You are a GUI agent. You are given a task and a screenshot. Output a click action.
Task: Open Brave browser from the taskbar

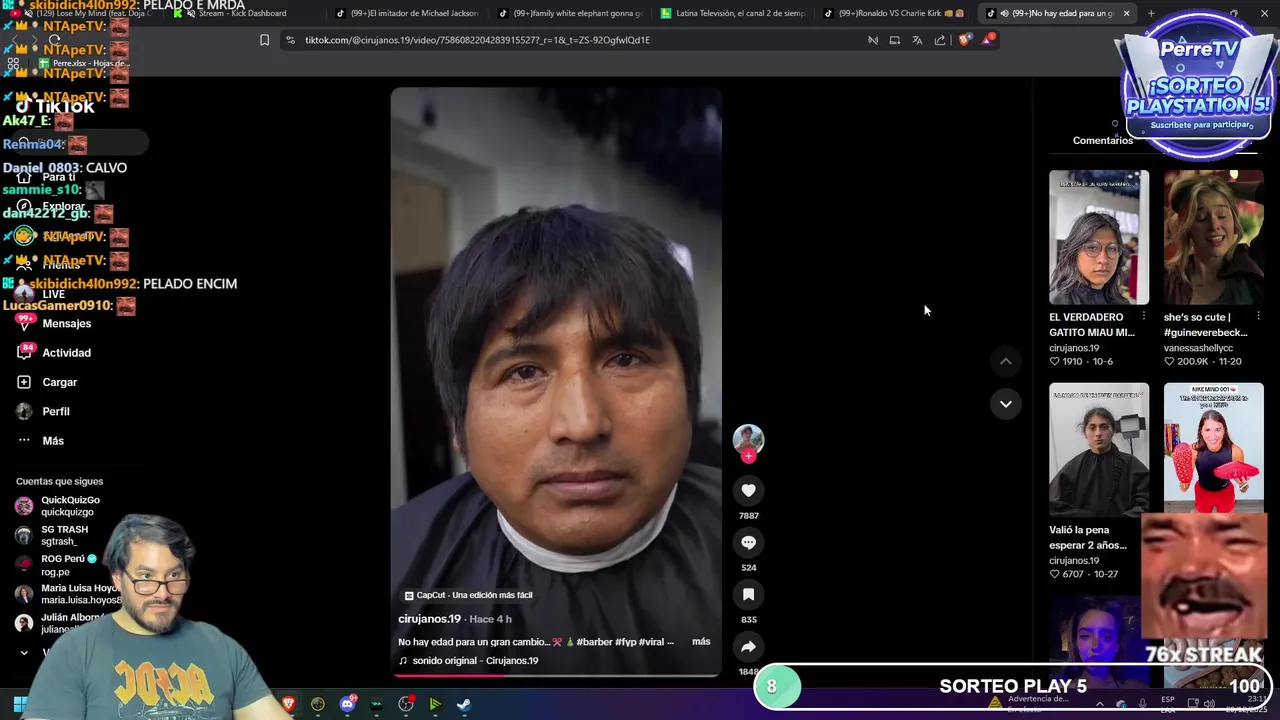click(x=289, y=704)
